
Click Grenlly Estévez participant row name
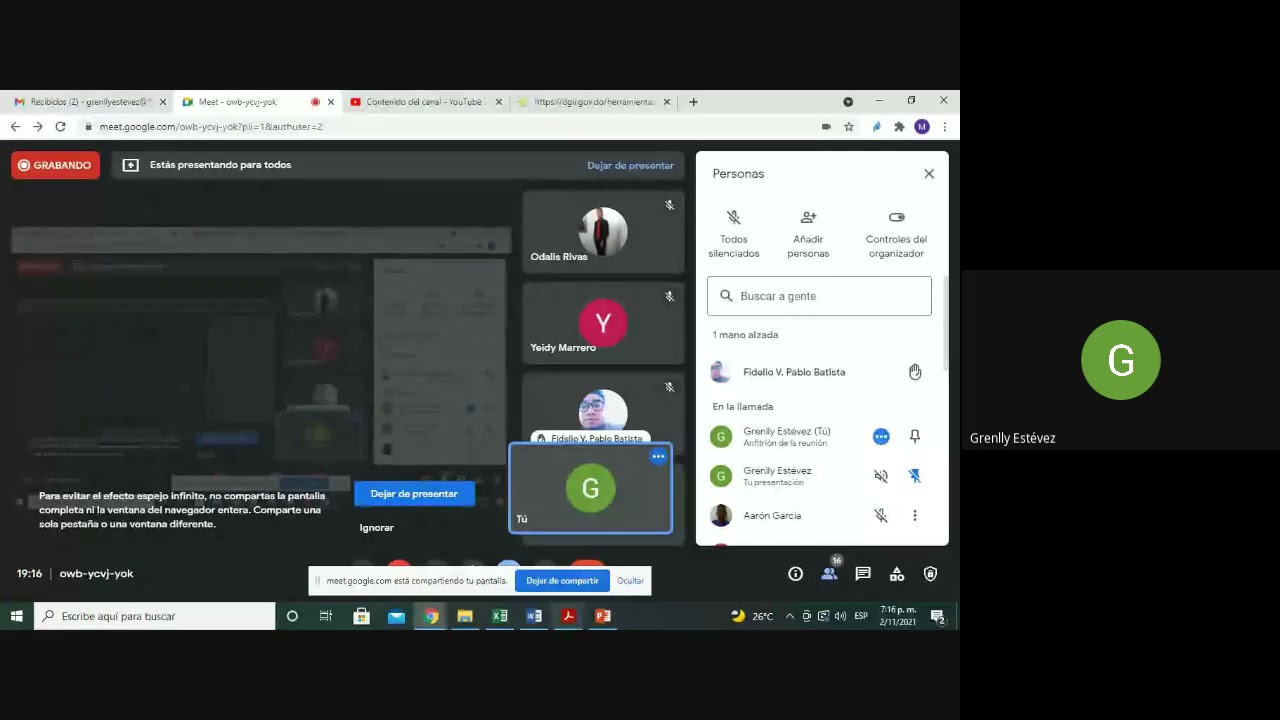pyautogui.click(x=777, y=470)
